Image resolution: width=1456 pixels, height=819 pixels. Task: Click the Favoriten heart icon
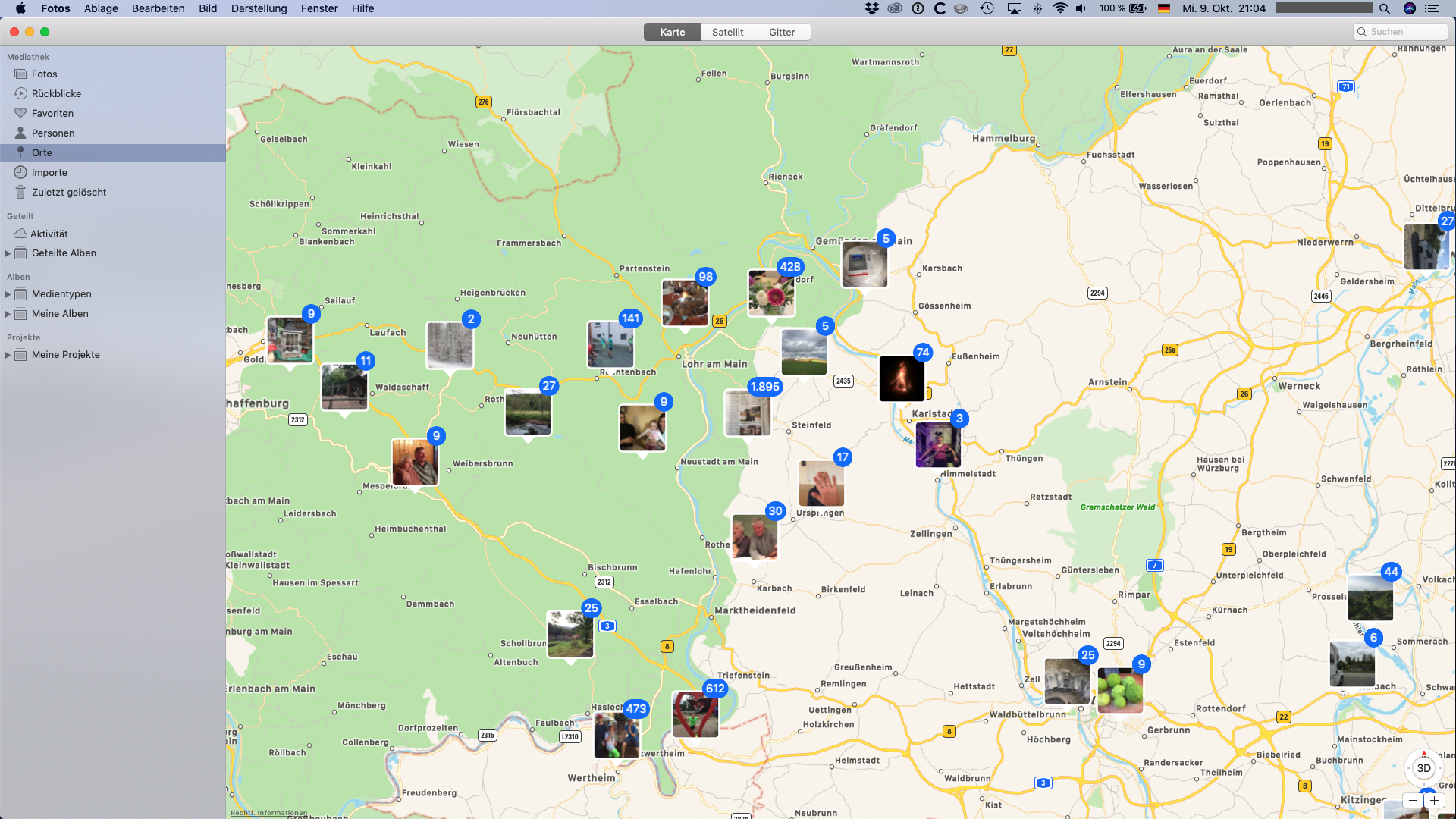(x=20, y=113)
